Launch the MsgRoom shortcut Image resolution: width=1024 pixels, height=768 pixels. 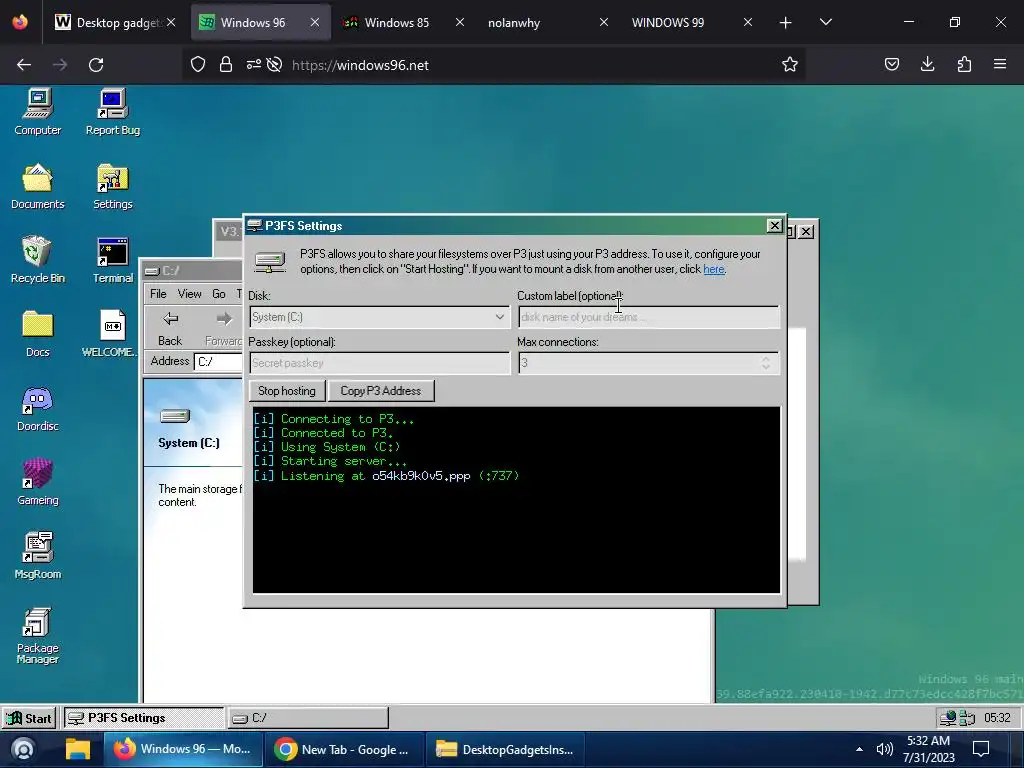38,556
